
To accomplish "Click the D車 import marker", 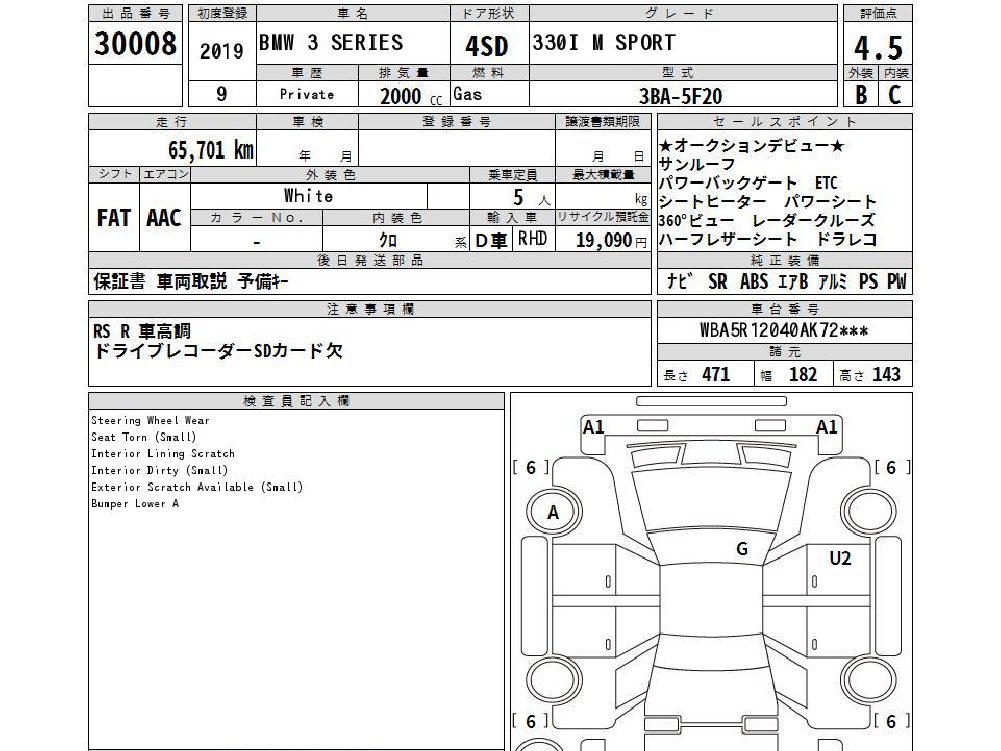I will tap(492, 240).
